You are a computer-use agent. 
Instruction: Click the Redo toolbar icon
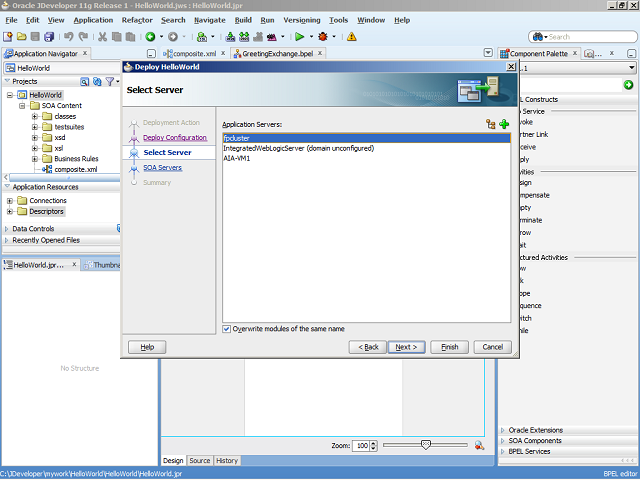click(x=83, y=37)
